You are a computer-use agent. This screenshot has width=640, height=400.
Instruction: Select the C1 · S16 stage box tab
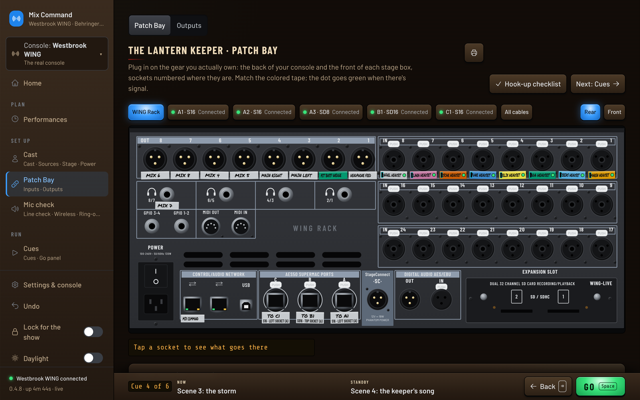[466, 112]
